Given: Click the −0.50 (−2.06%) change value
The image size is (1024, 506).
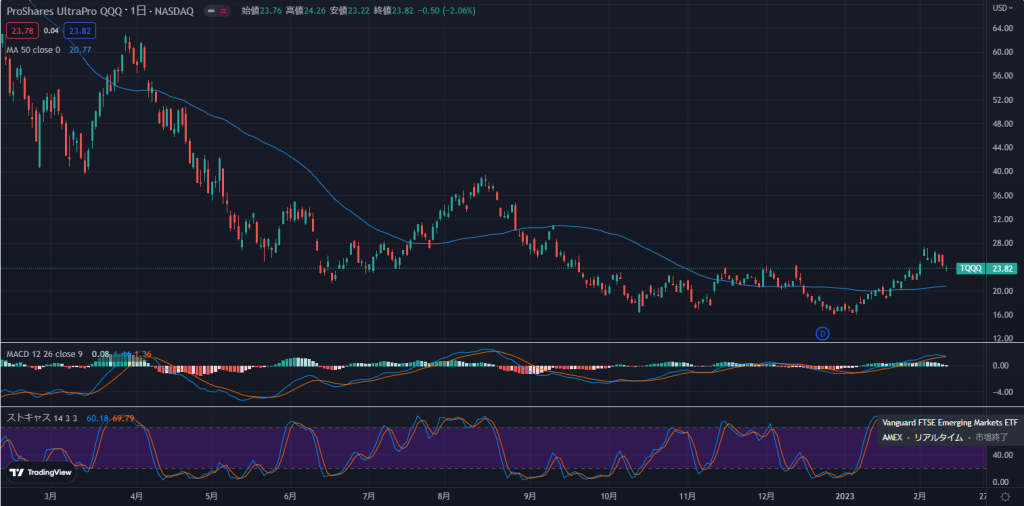Looking at the screenshot, I should 447,11.
